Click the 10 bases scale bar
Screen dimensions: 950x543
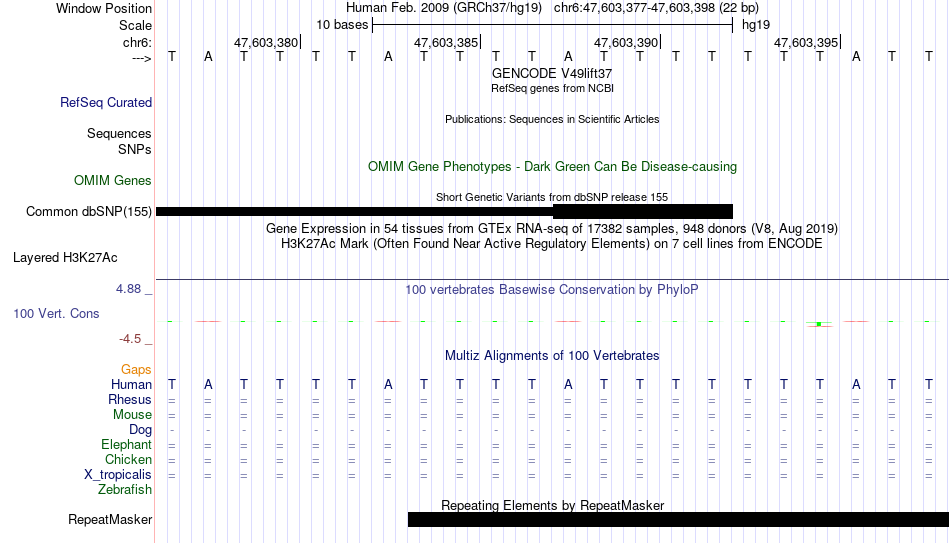coord(553,25)
